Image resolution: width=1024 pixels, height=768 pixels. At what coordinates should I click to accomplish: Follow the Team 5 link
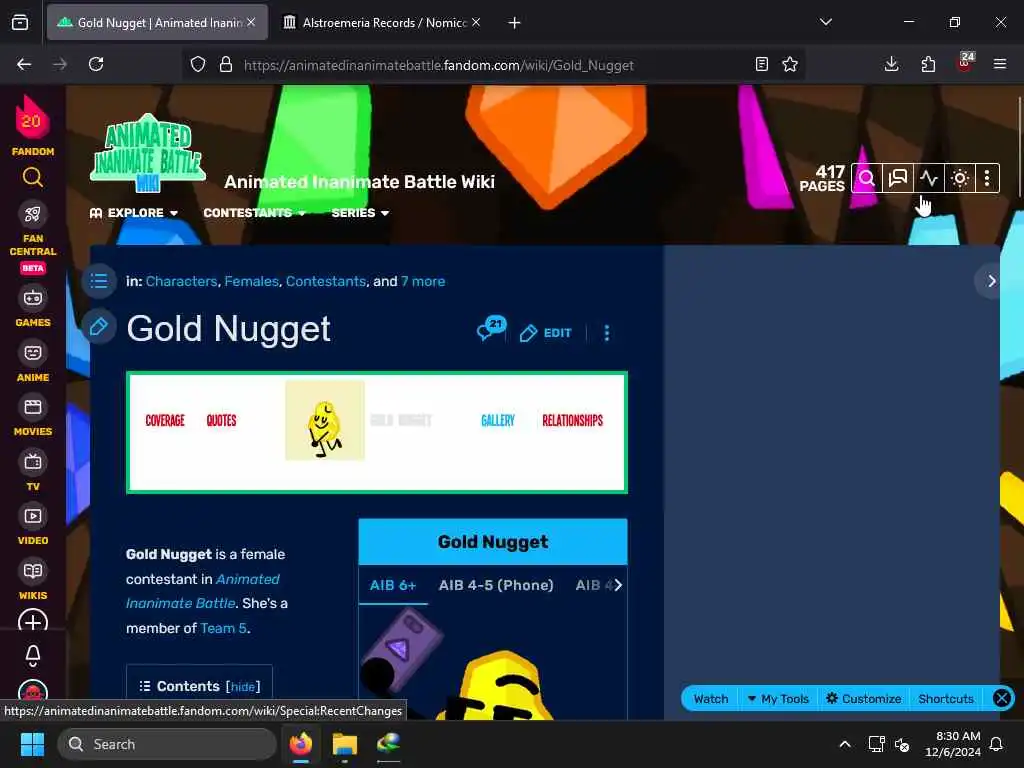[x=223, y=628]
